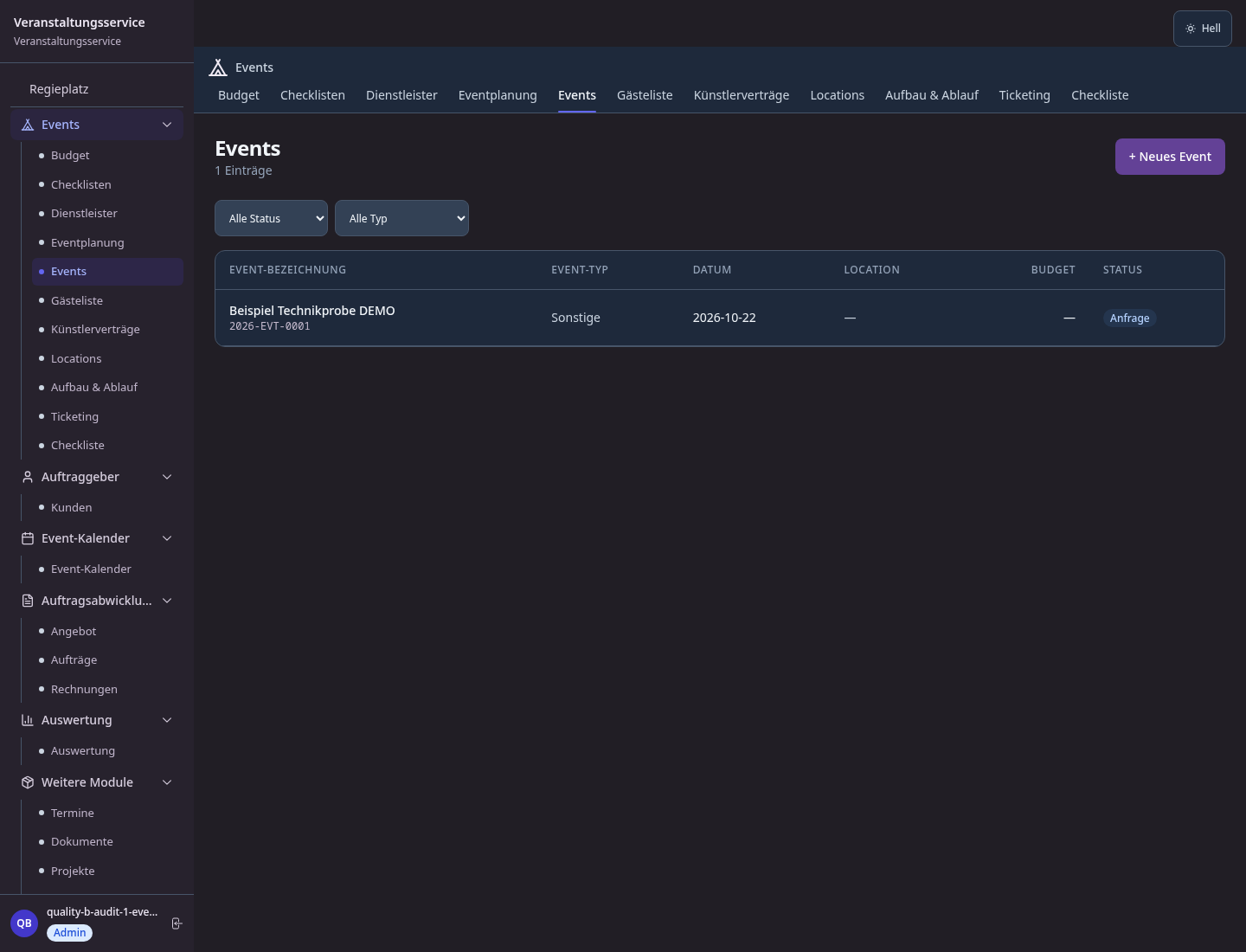Switch to light mode with Hell toggle
The height and width of the screenshot is (952, 1246).
pos(1203,29)
